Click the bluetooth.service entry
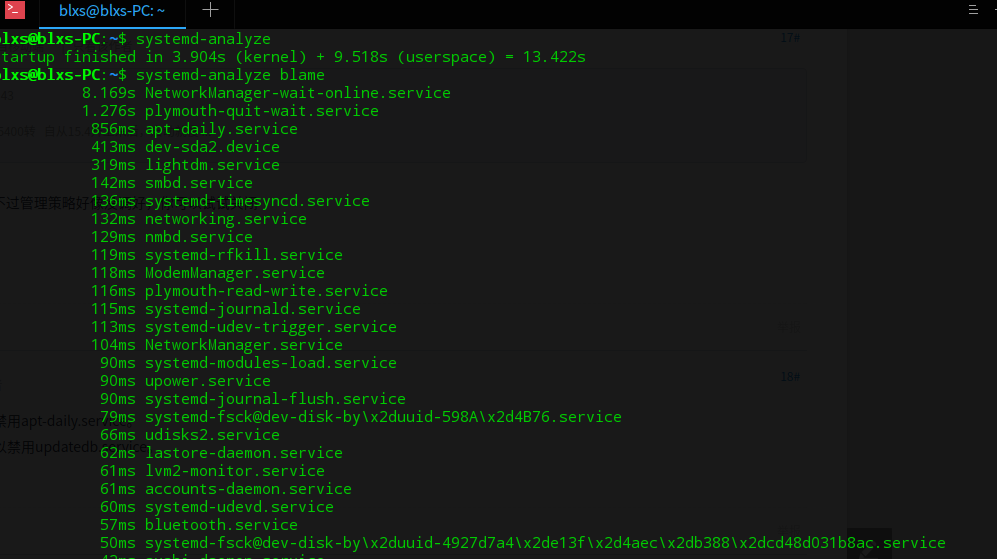 [x=221, y=525]
